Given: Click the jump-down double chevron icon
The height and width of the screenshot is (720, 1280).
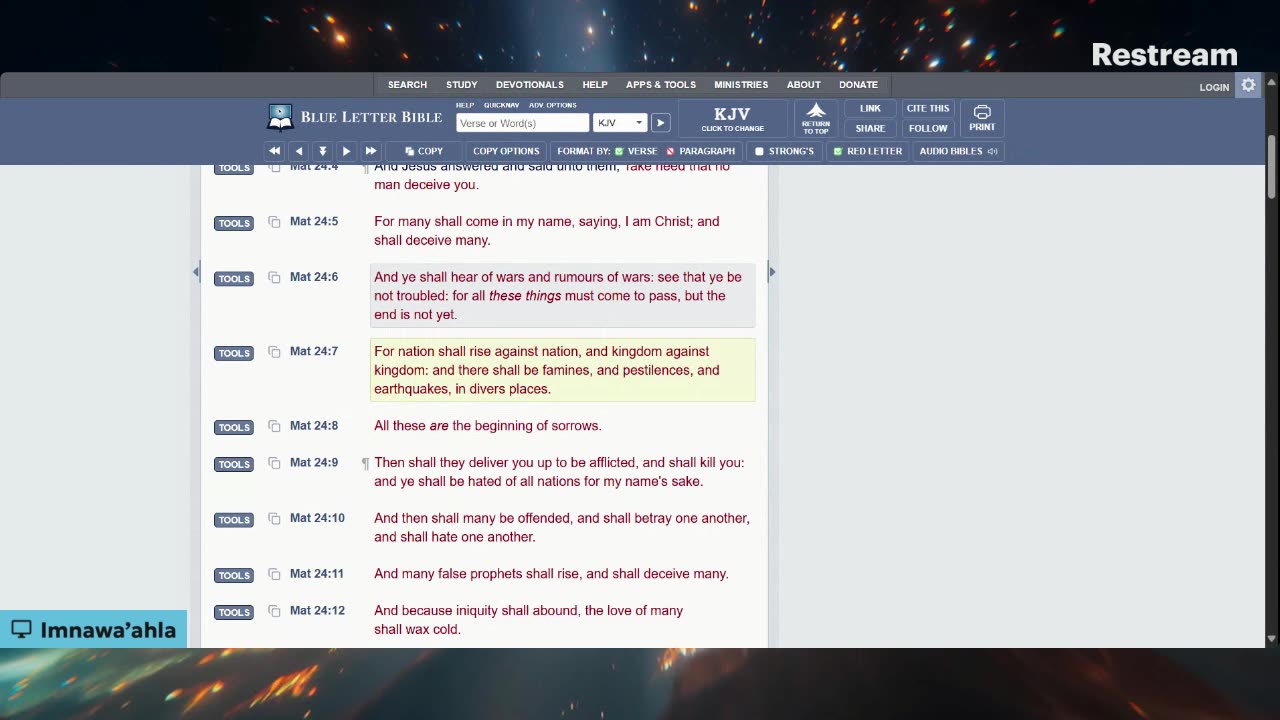Looking at the screenshot, I should pyautogui.click(x=322, y=151).
